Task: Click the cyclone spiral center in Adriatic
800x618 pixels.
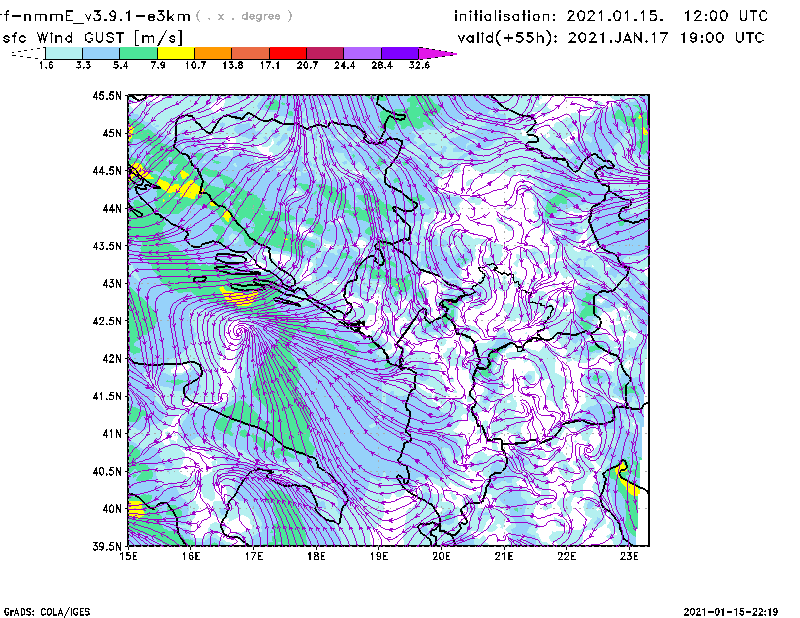Action: [238, 332]
